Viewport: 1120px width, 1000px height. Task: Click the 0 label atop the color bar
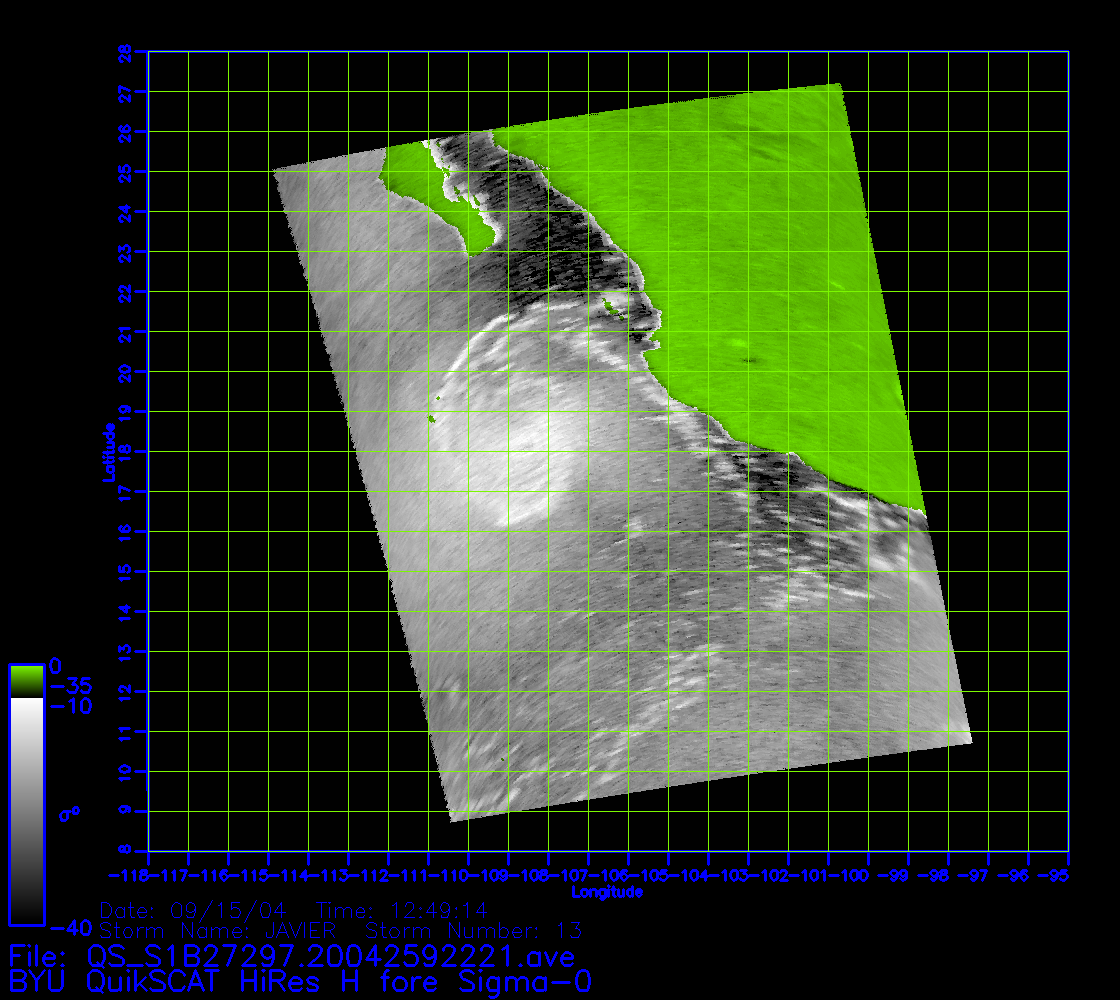[x=55, y=666]
